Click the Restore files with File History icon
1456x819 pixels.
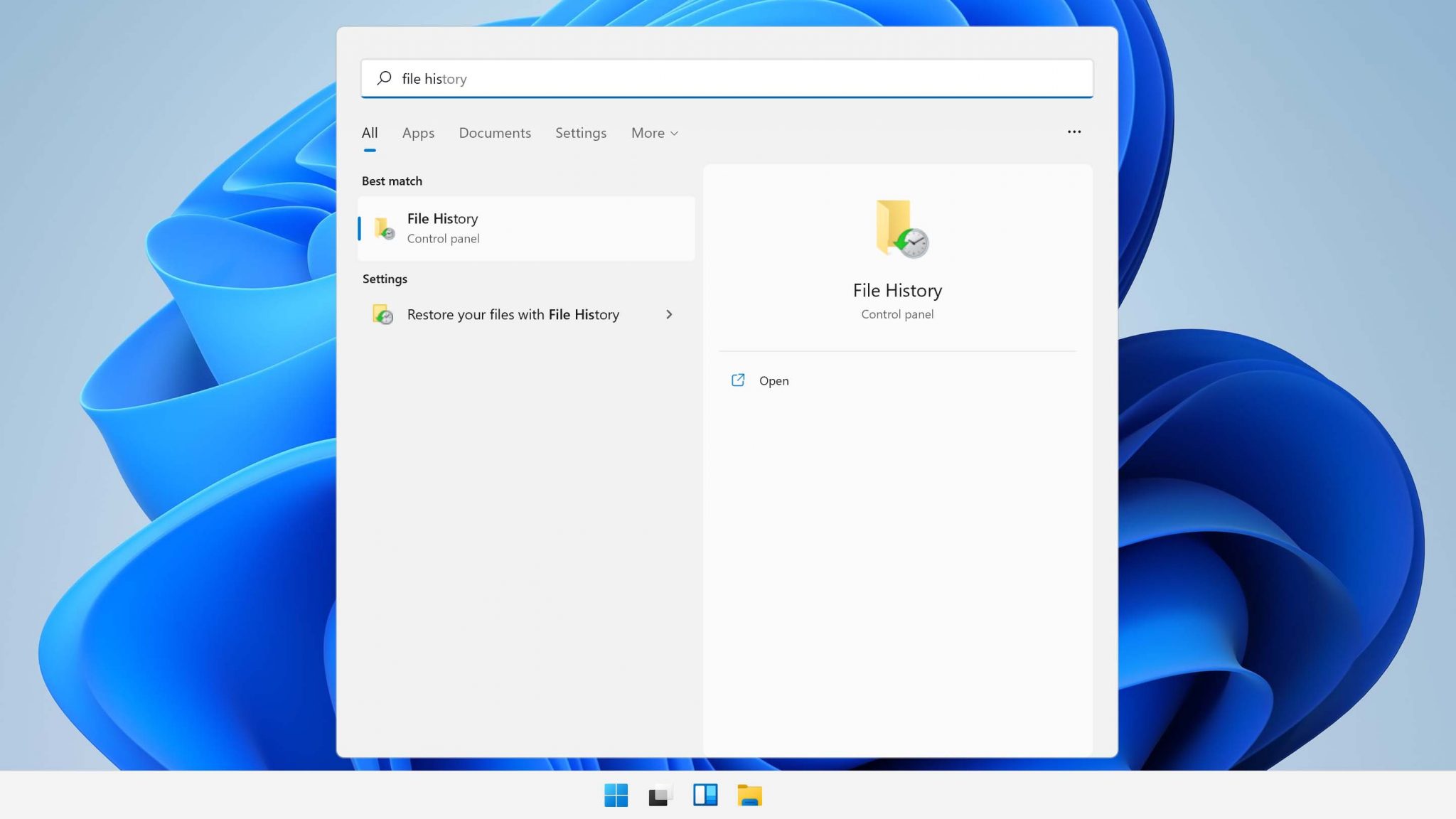(383, 314)
